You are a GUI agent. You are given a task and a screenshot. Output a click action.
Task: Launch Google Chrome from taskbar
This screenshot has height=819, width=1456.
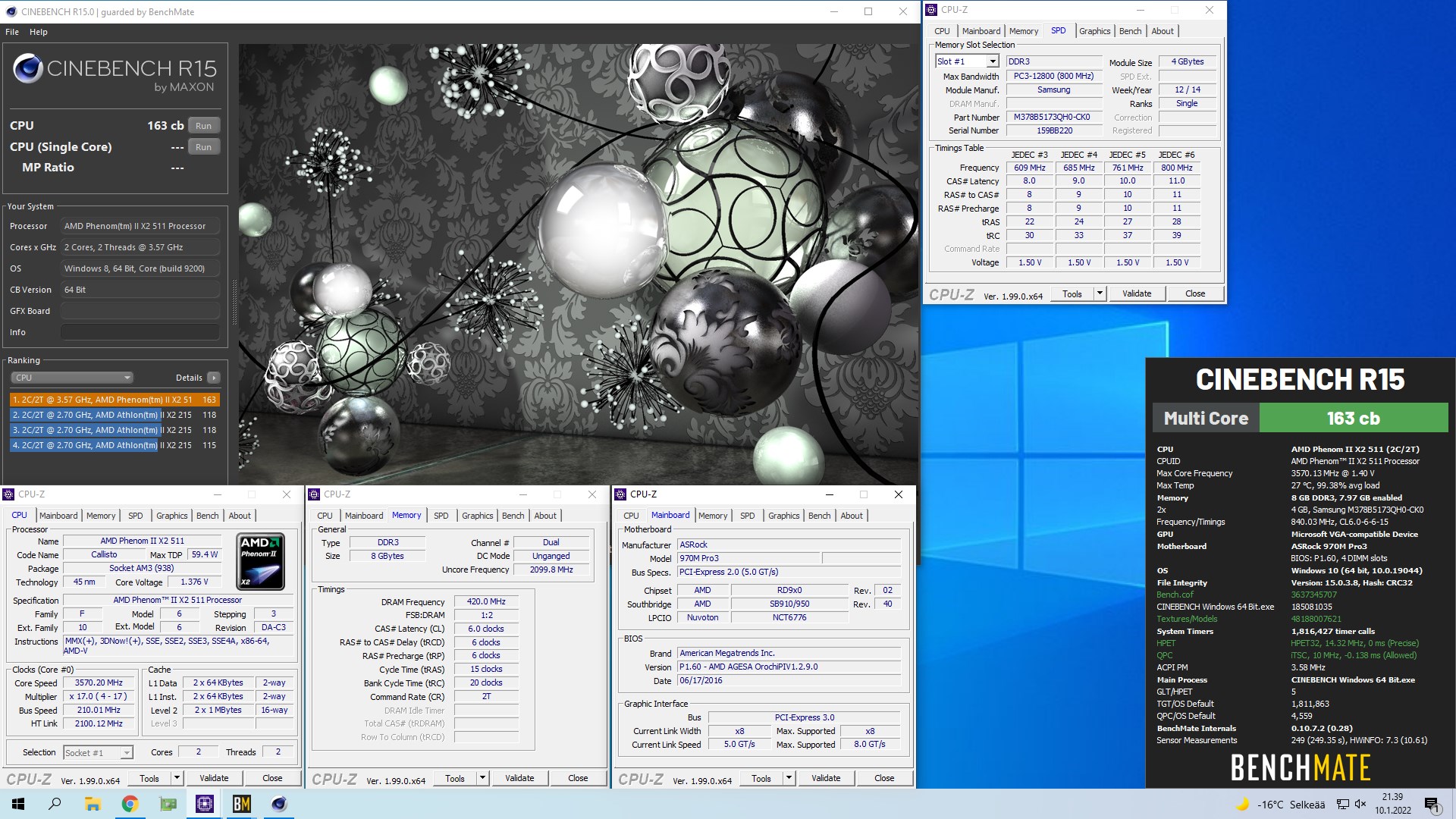pos(130,804)
